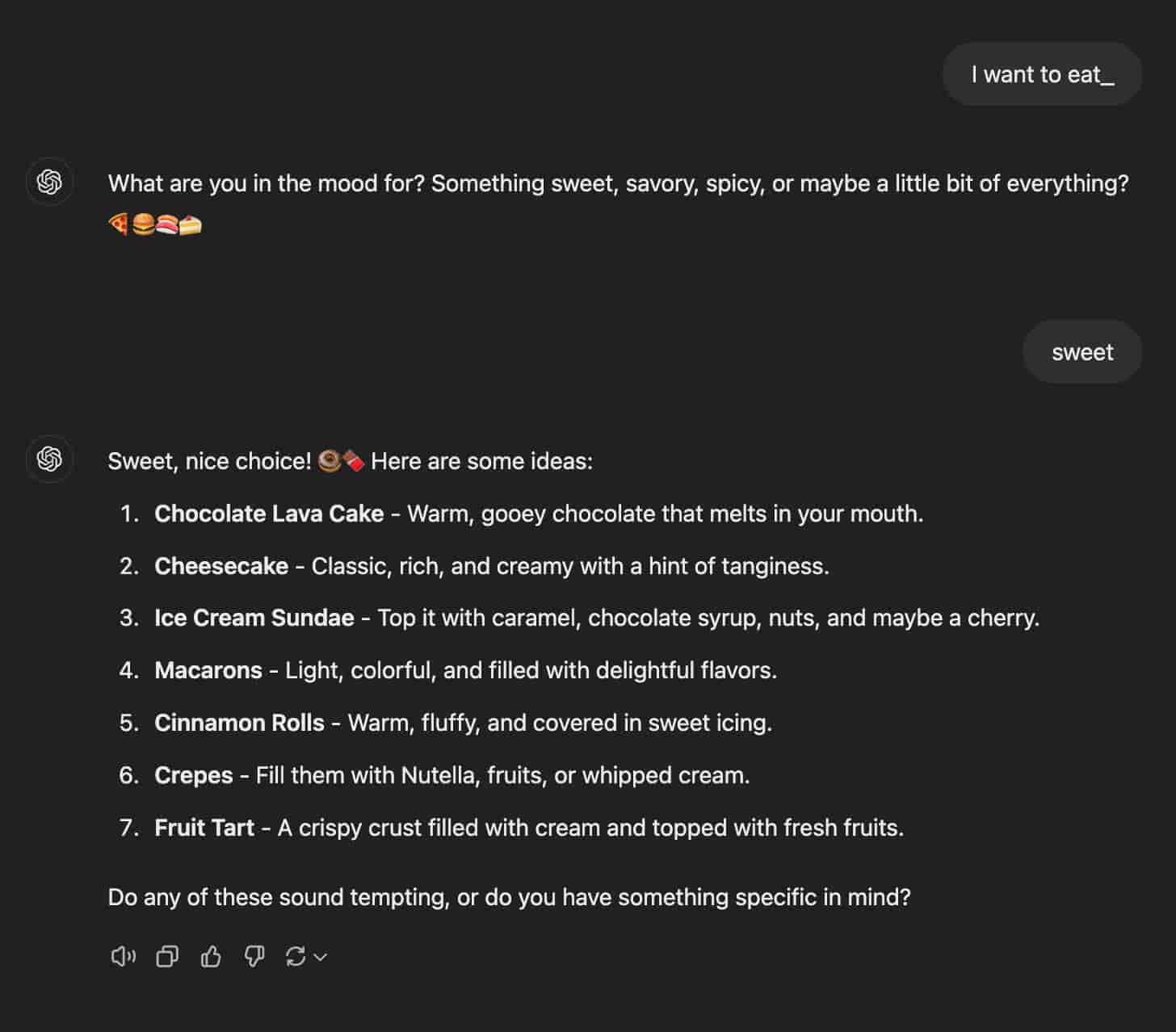Open the model chevron next to regenerate
The image size is (1176, 1032).
coord(321,957)
